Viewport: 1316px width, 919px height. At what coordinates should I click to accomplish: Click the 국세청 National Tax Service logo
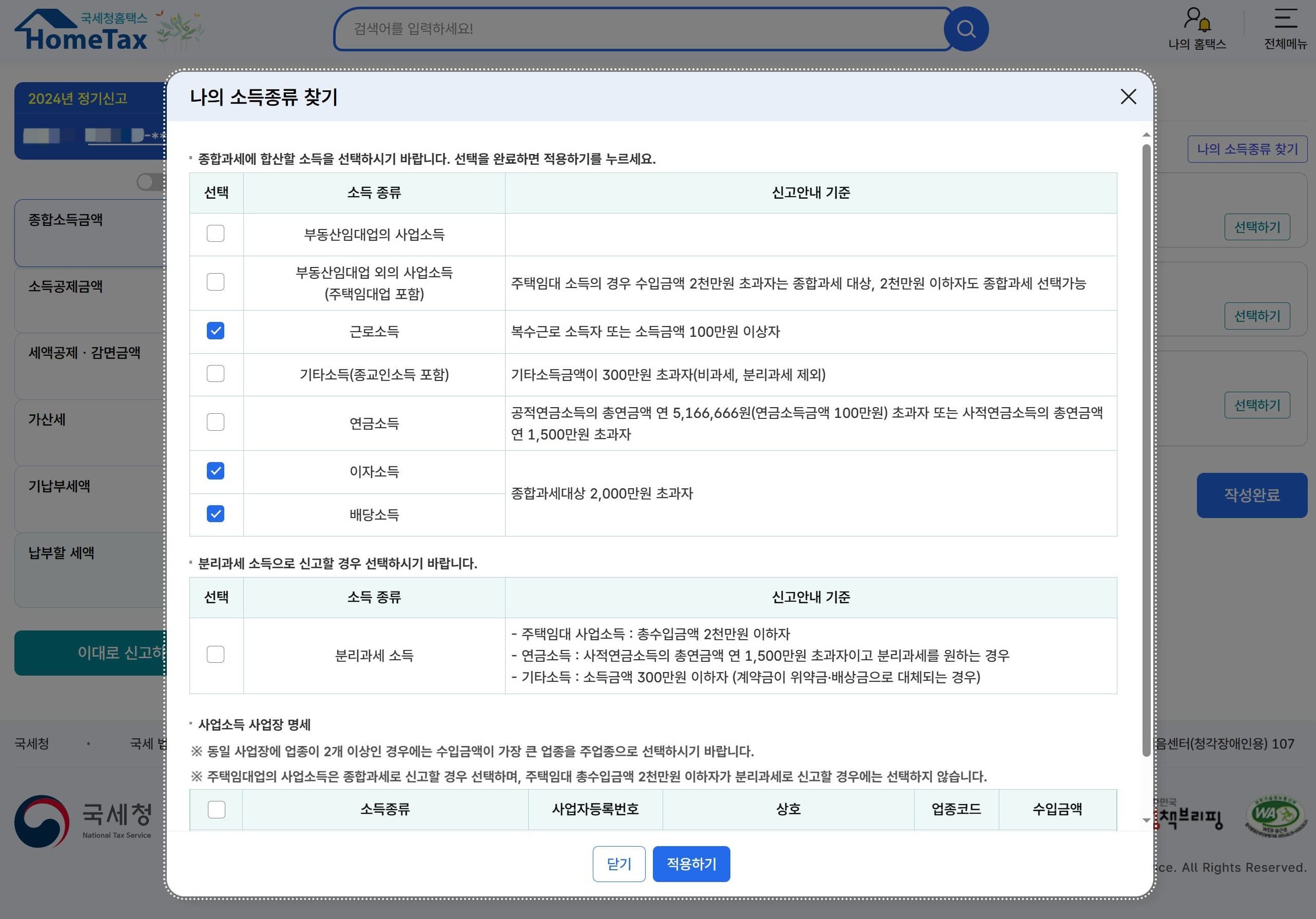[84, 820]
